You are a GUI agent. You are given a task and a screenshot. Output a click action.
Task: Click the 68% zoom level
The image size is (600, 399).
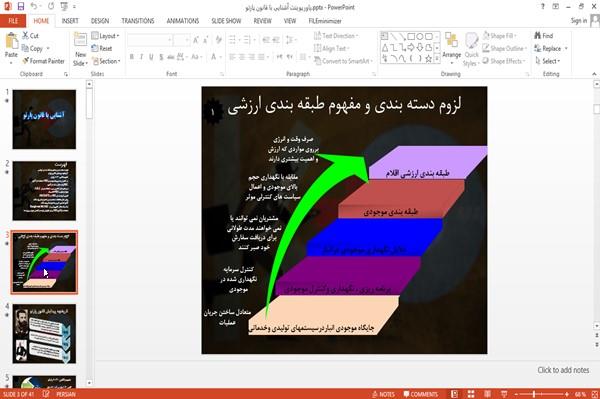coord(580,394)
